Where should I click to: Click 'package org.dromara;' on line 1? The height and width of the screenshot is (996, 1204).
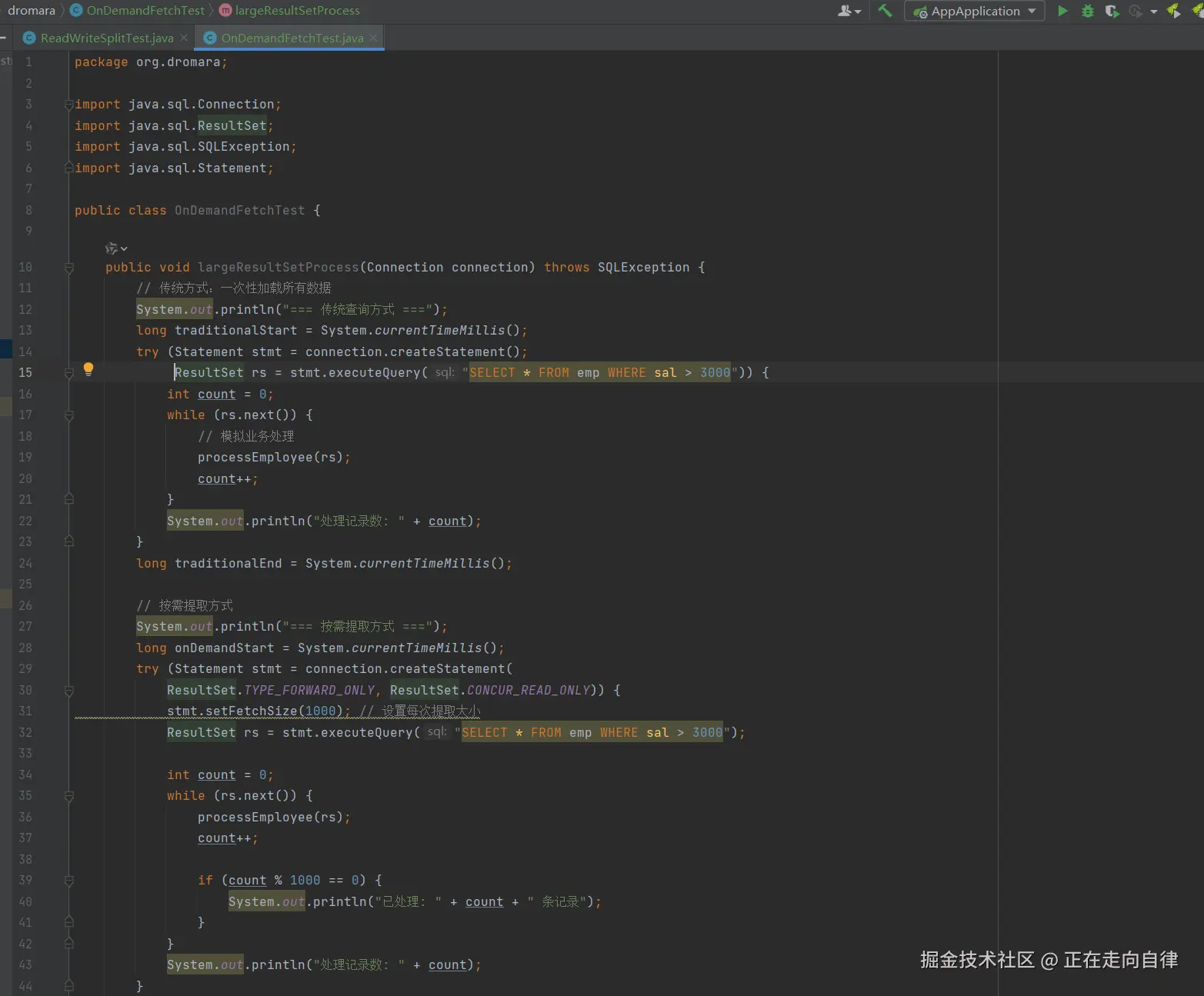pyautogui.click(x=151, y=62)
